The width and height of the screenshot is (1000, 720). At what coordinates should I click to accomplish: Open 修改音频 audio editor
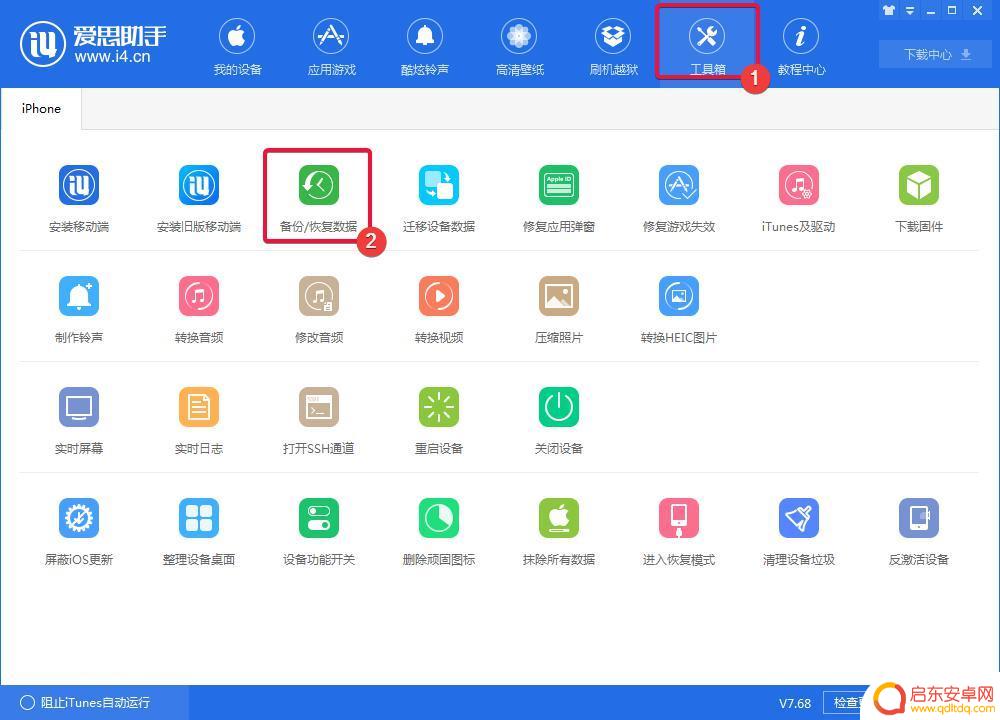tap(319, 309)
